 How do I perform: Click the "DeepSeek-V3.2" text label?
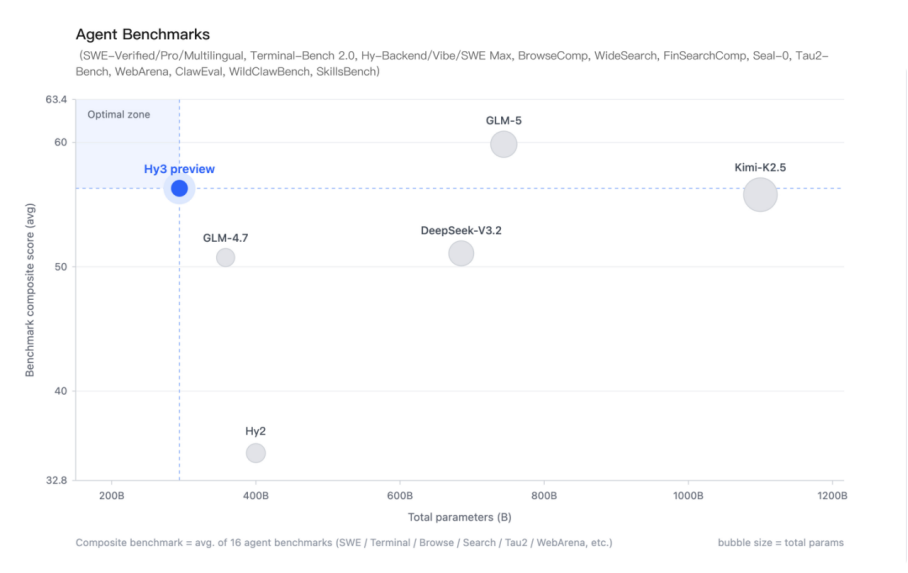pyautogui.click(x=461, y=230)
